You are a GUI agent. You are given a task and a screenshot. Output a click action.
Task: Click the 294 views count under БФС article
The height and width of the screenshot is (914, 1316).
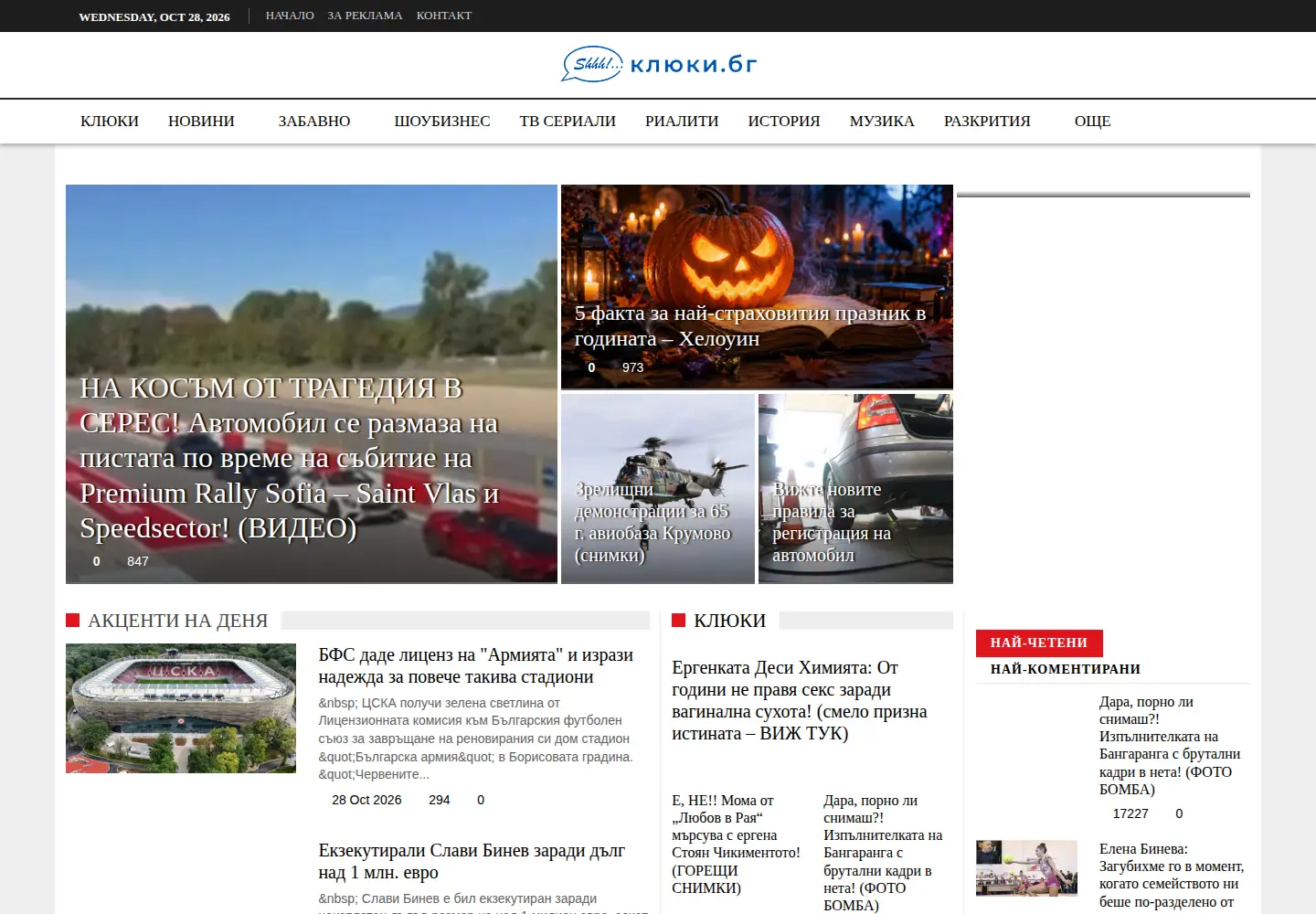tap(440, 800)
